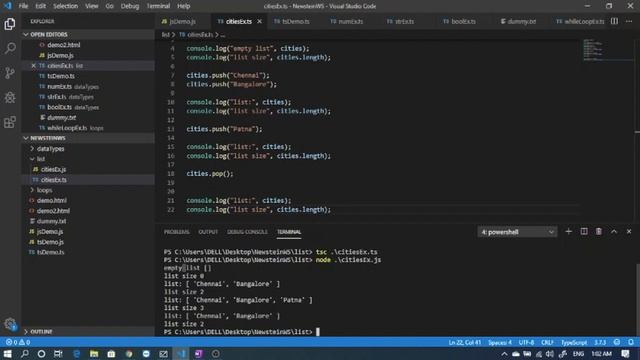
Task: Open Chrome from the taskbar
Action: pos(129,353)
